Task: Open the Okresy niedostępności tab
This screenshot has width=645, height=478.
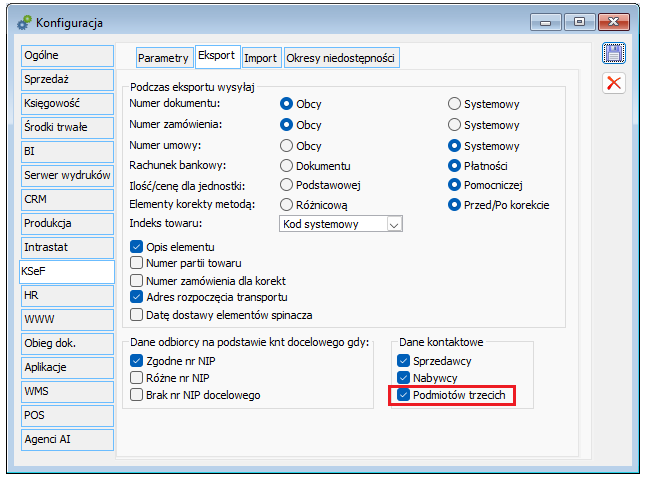Action: 341,58
